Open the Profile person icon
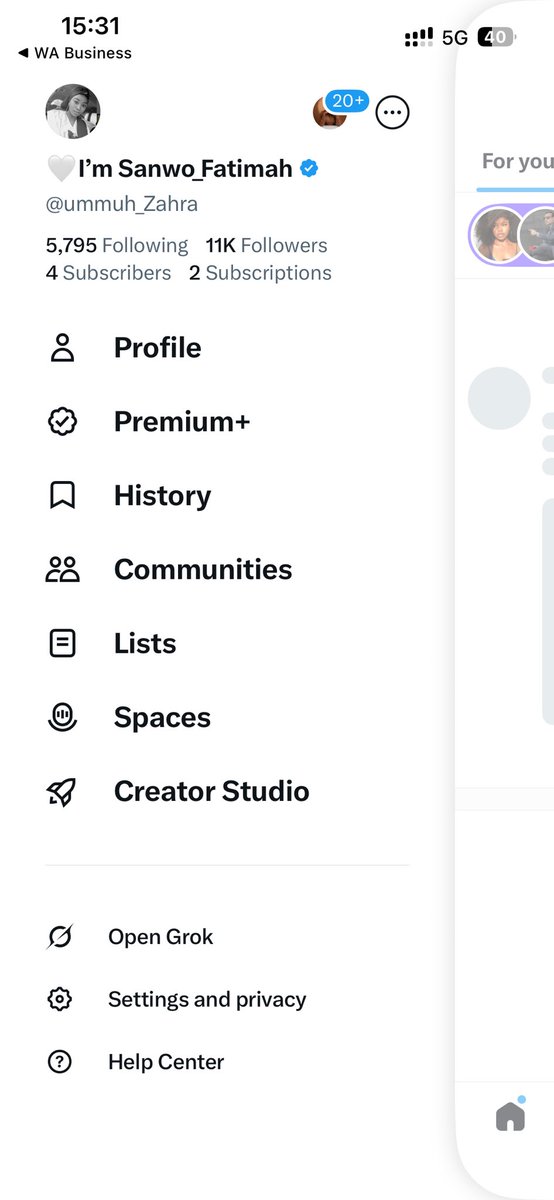This screenshot has height=1200, width=554. click(x=62, y=348)
